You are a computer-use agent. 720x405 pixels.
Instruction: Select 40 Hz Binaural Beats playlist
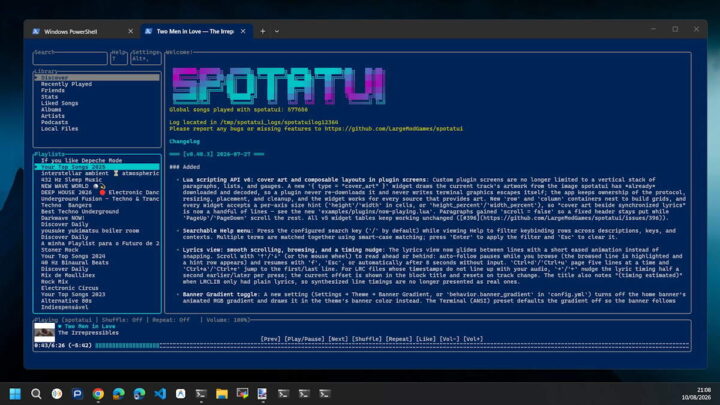click(x=74, y=263)
